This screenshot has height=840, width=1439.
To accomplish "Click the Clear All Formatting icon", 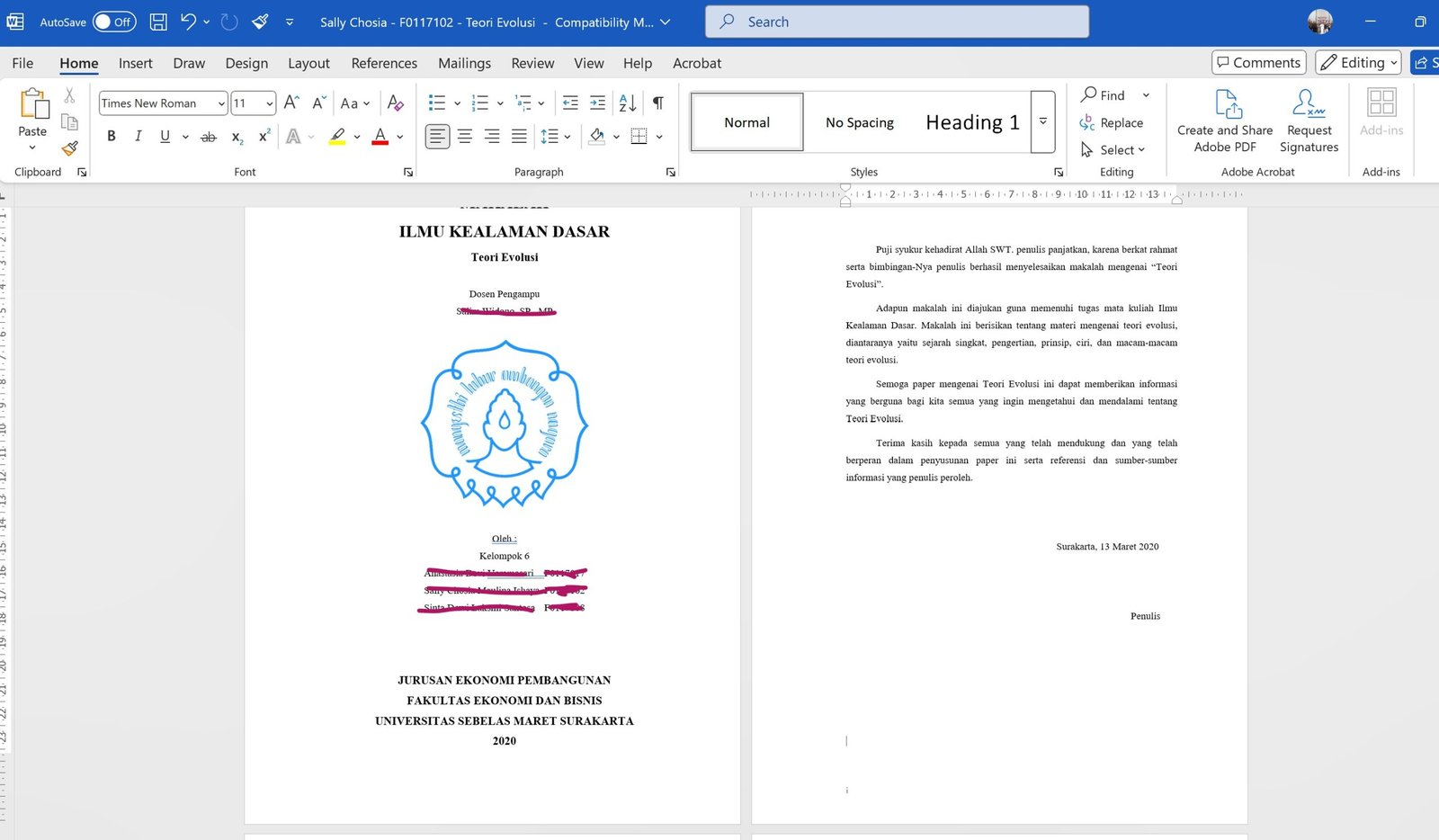I will (x=395, y=103).
